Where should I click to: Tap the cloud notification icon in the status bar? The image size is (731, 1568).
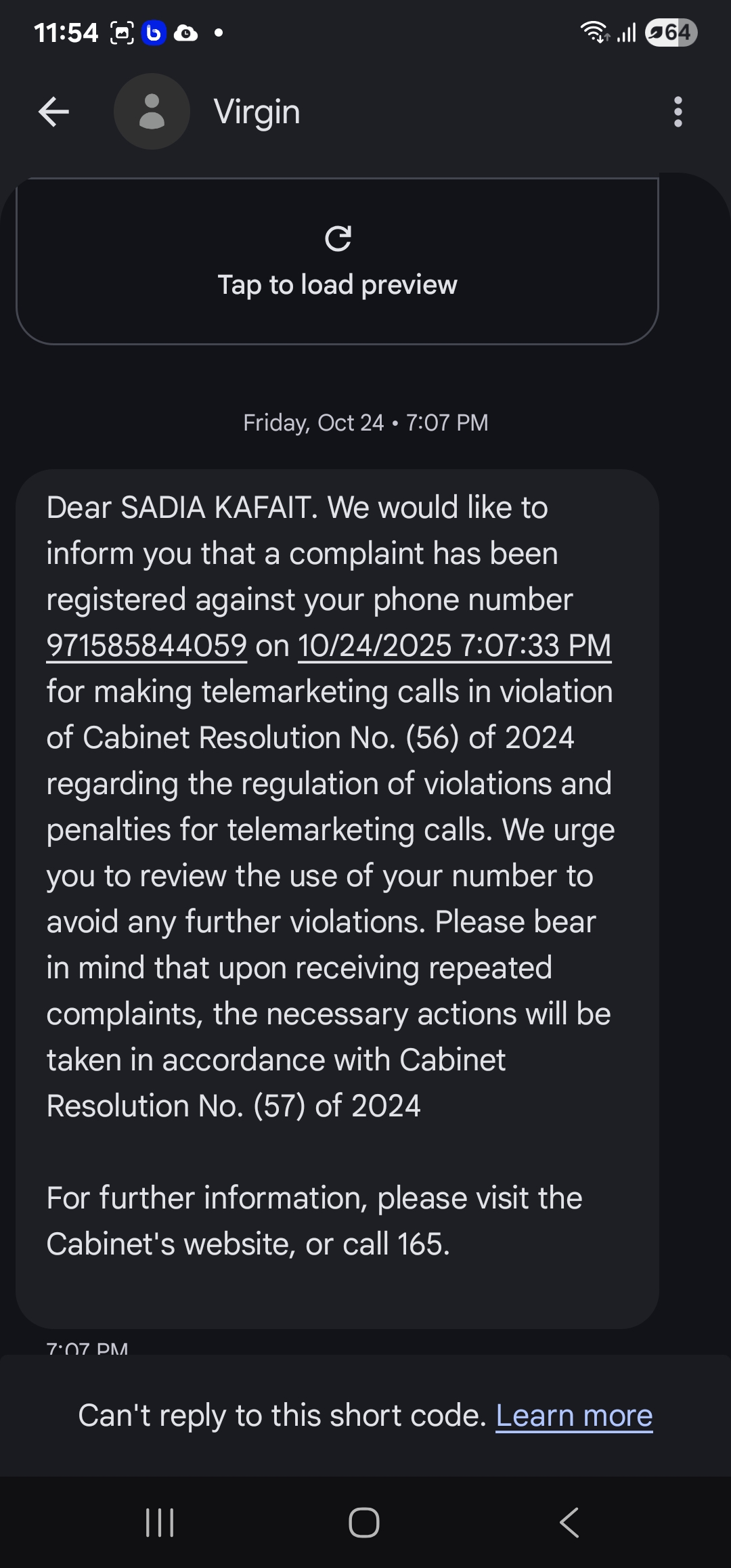(185, 32)
